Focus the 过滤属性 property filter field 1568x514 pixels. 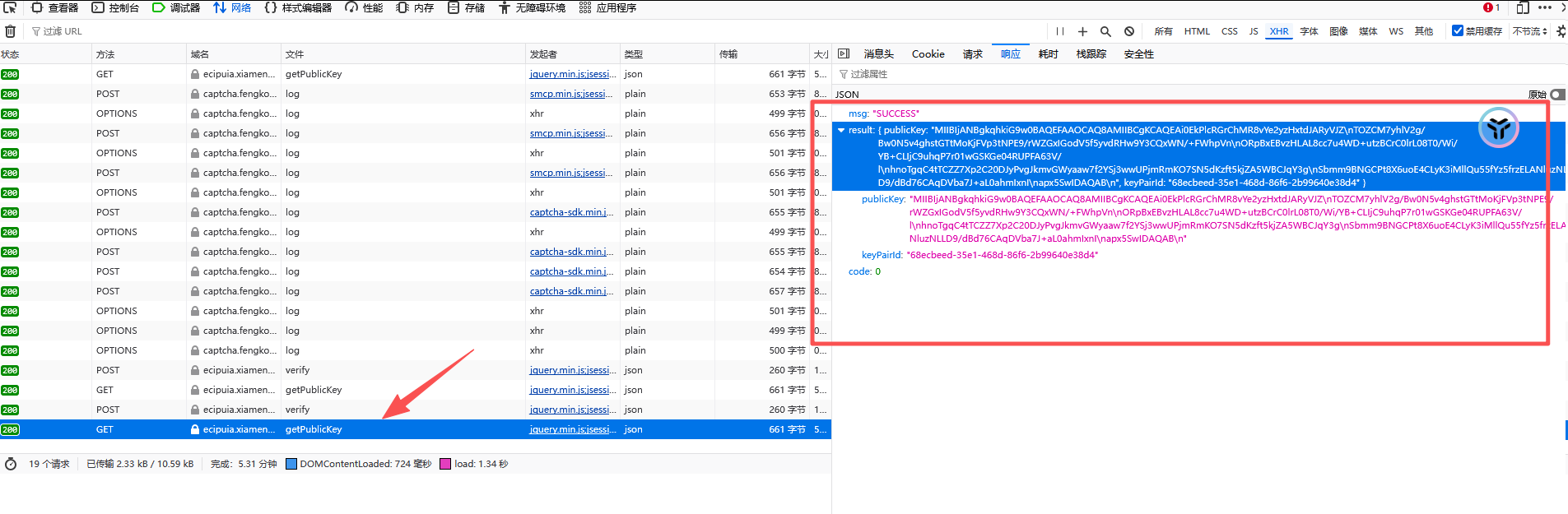point(1202,74)
